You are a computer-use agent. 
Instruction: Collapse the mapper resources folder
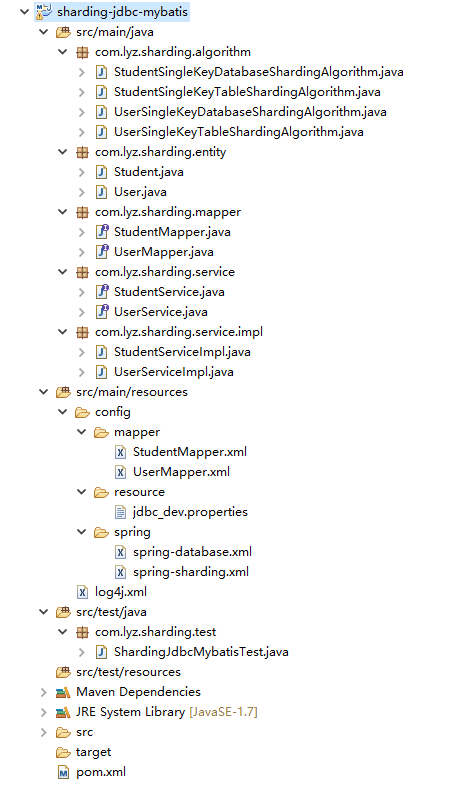(x=82, y=432)
